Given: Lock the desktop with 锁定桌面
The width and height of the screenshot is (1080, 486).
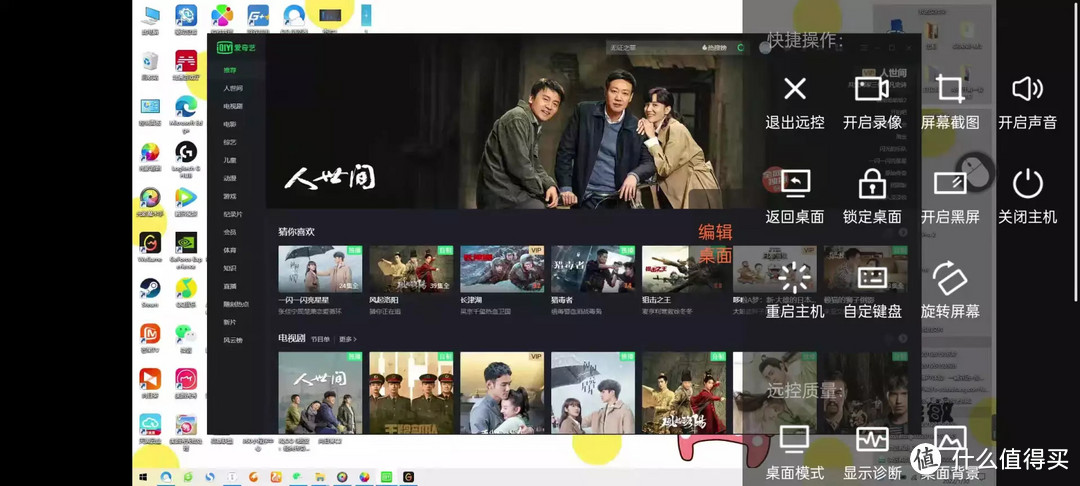Looking at the screenshot, I should coord(872,183).
